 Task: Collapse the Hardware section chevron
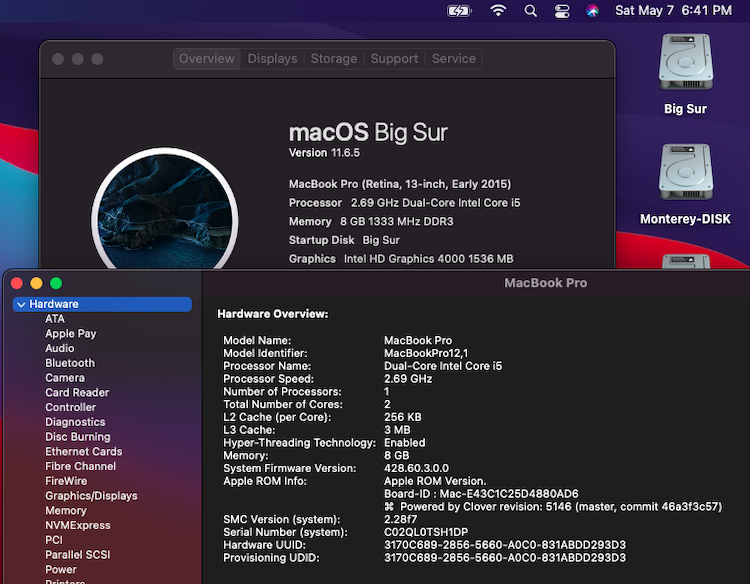coord(21,304)
